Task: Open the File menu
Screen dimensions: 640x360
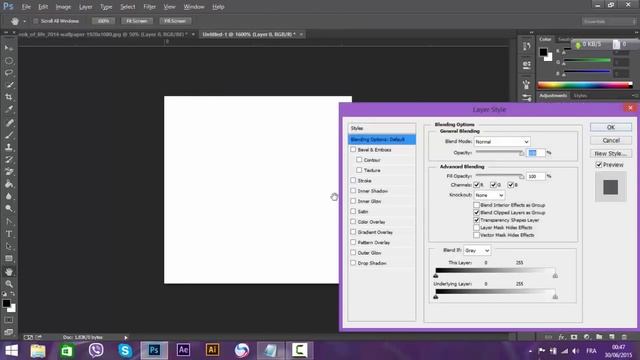Action: 26,7
